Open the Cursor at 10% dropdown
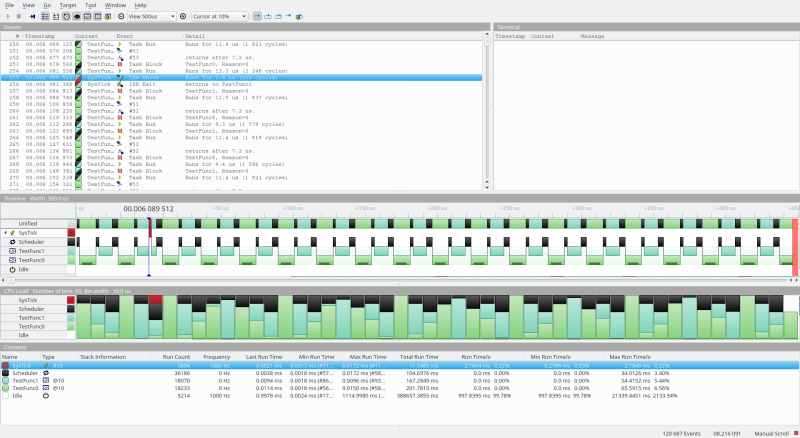 220,16
